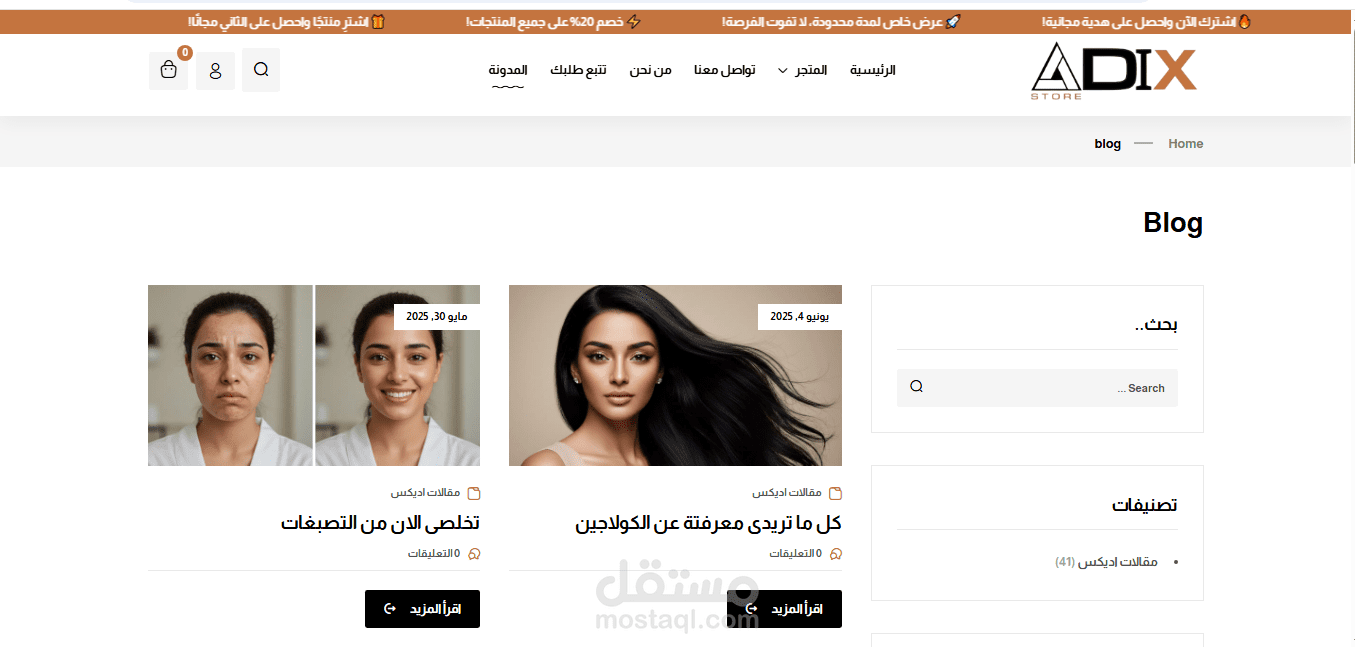Image resolution: width=1355 pixels, height=647 pixels.
Task: Click Home breadcrumb link
Action: (1185, 144)
